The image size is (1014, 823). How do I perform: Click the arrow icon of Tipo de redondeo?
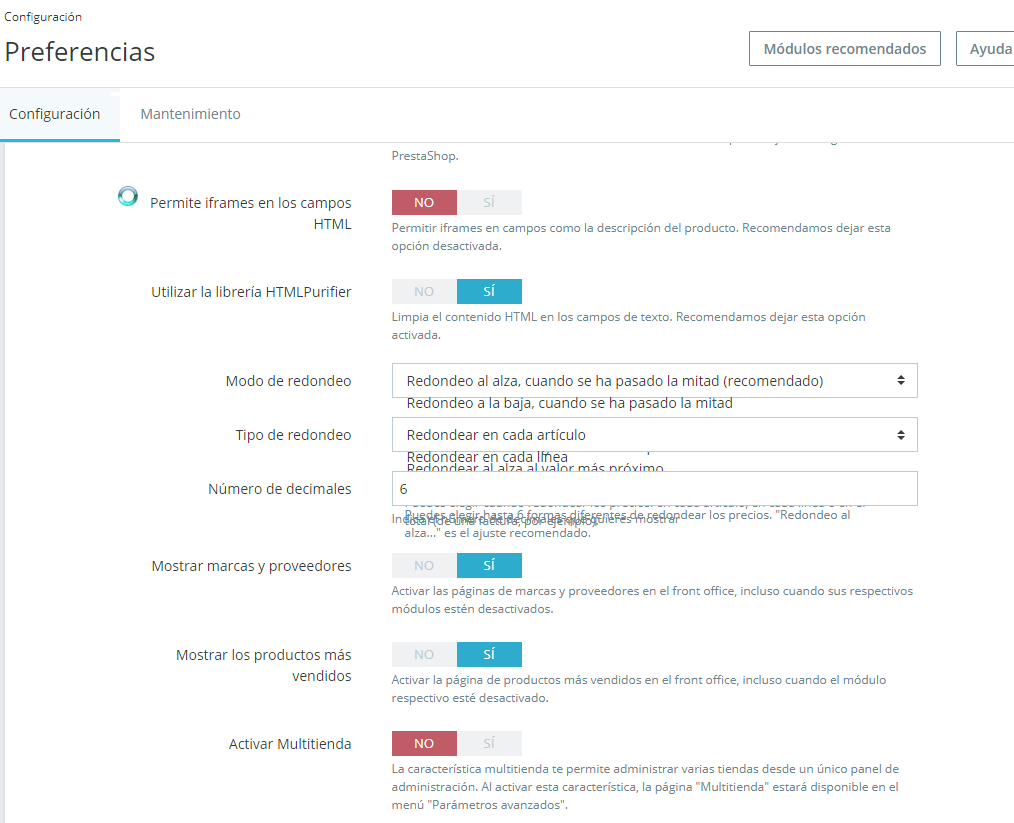901,435
